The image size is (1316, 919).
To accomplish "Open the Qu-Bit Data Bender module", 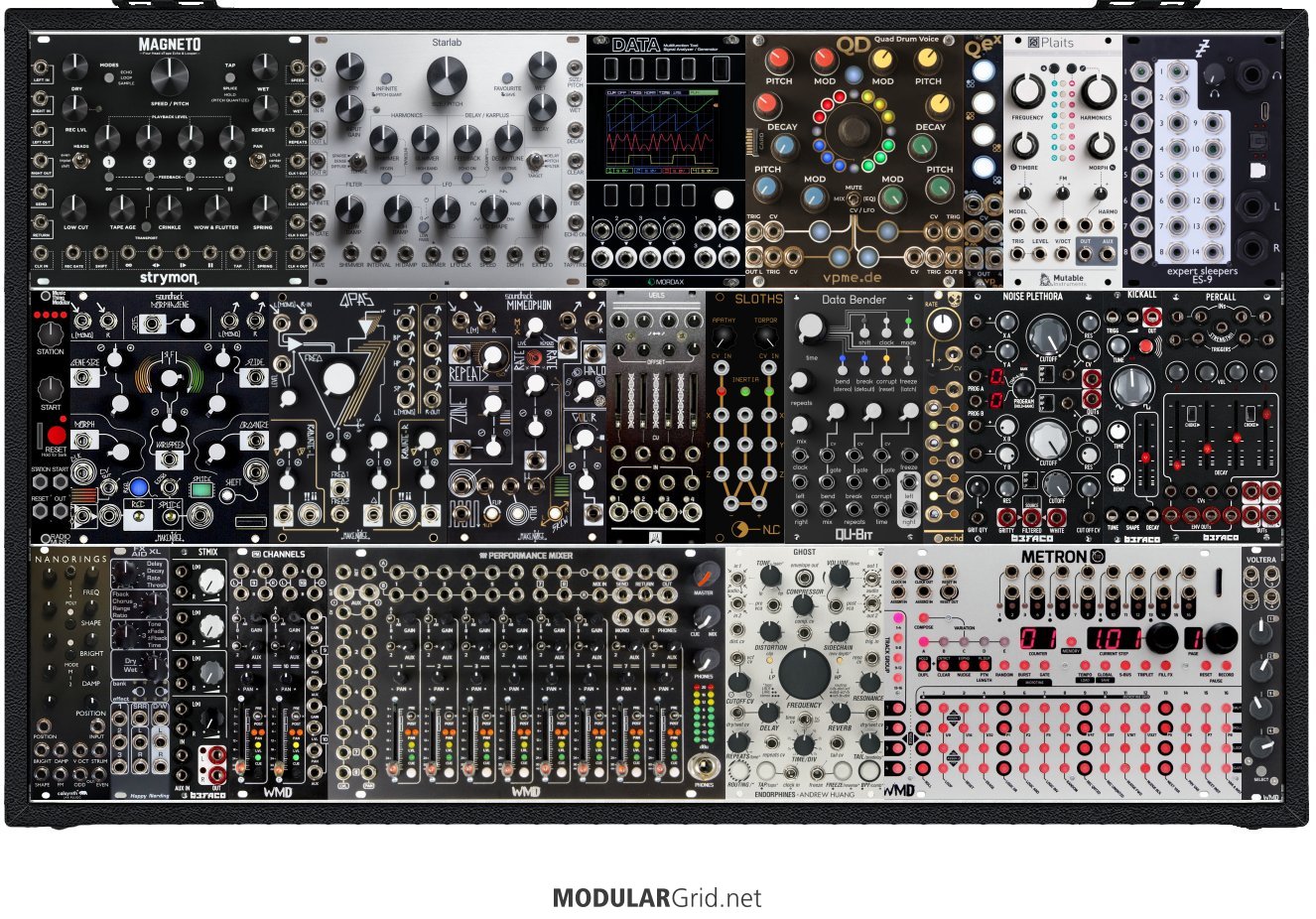I will pyautogui.click(x=855, y=417).
